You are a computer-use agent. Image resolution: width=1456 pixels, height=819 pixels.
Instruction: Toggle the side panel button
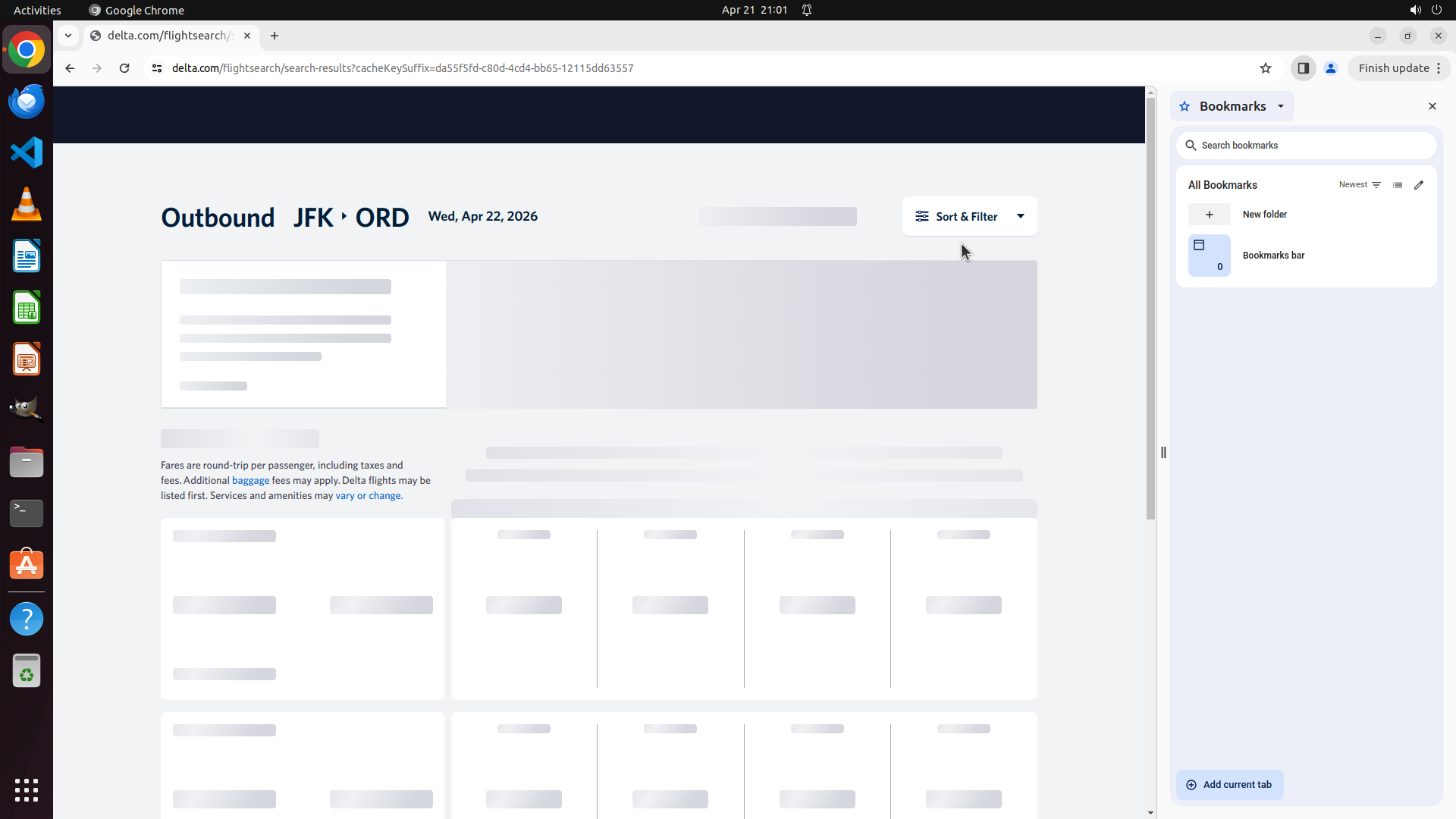[x=1303, y=68]
